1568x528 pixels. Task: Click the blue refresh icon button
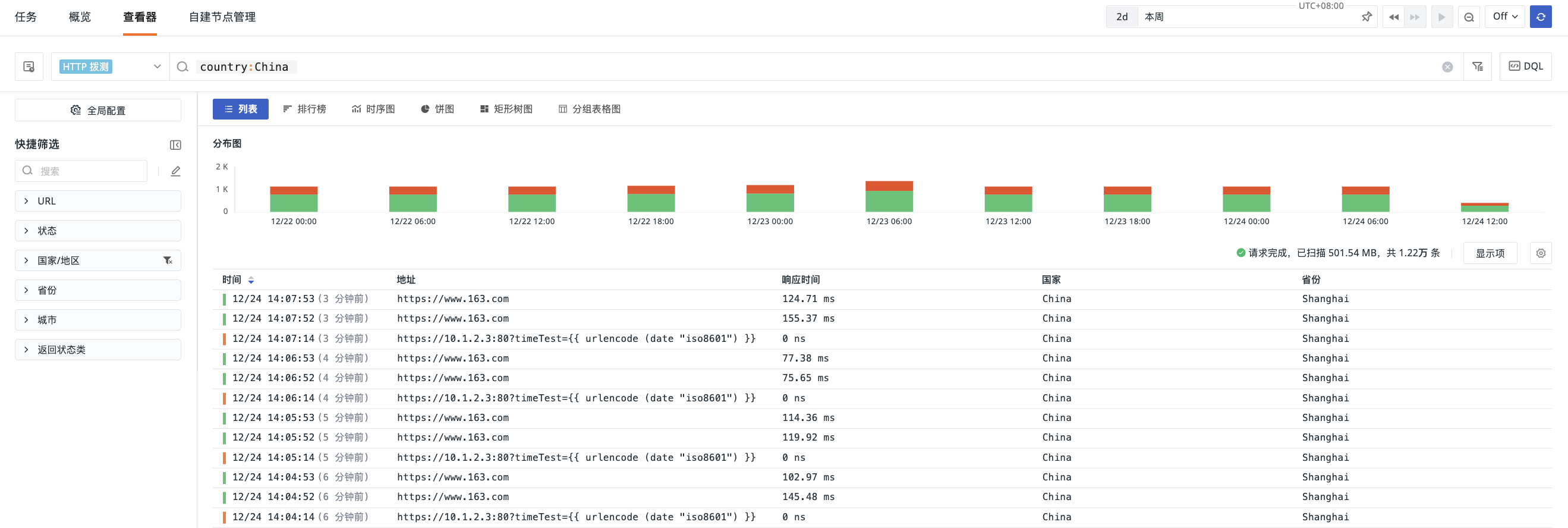1540,17
